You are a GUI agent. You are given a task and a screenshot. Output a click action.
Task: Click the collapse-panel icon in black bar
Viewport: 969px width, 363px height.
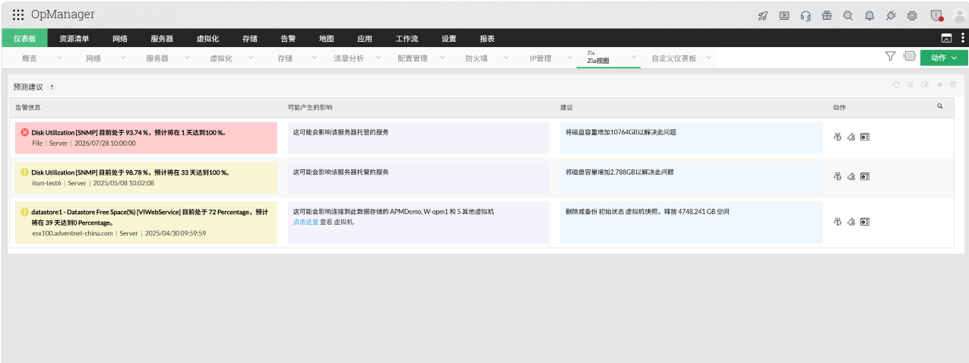click(x=946, y=38)
